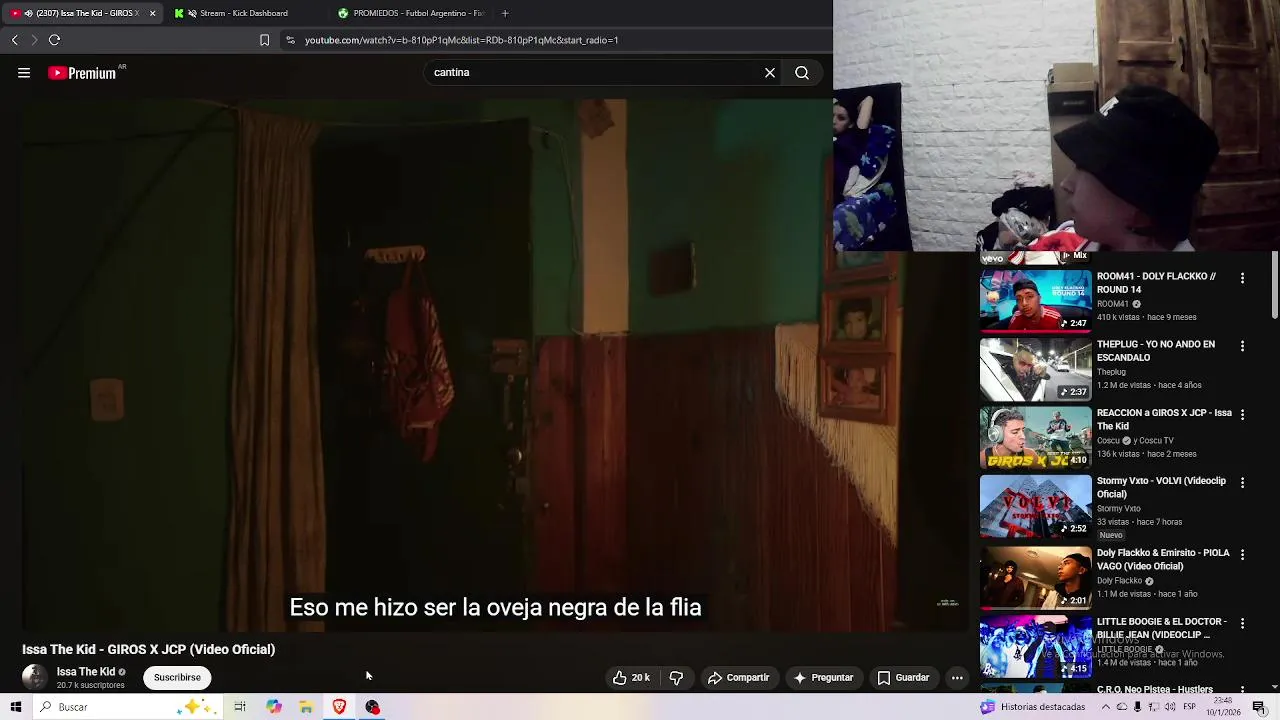Open THEPLUG YO NO ANDO thumbnail
The image size is (1280, 720).
1035,369
